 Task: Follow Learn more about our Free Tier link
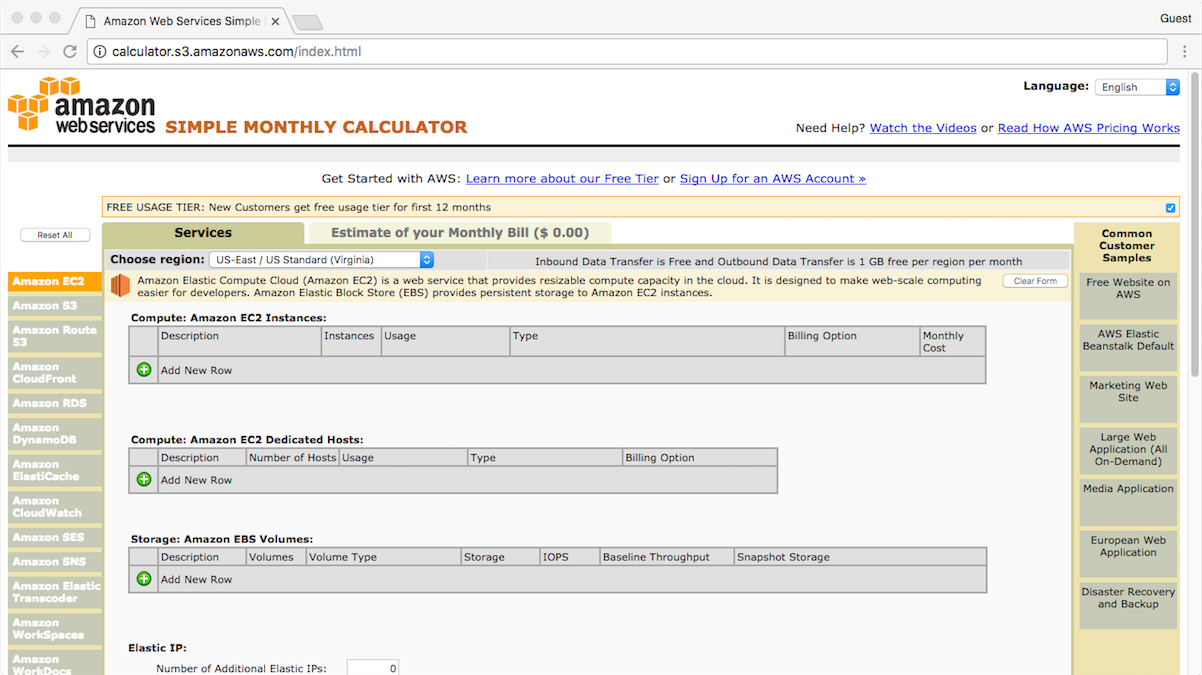tap(562, 179)
